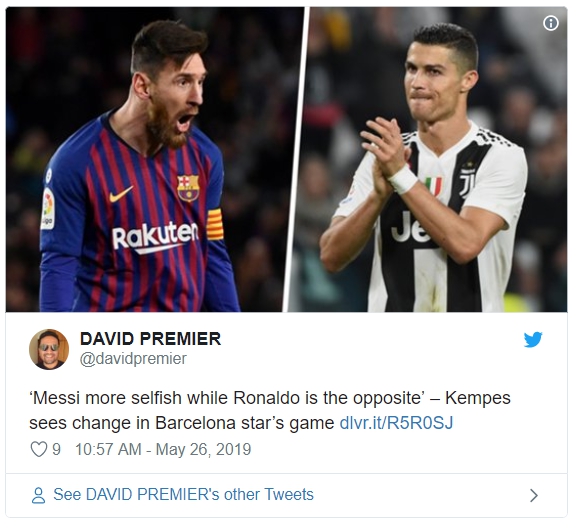Viewport: 577px width, 530px height.
Task: Like the tweet with the heart icon
Action: 39,449
